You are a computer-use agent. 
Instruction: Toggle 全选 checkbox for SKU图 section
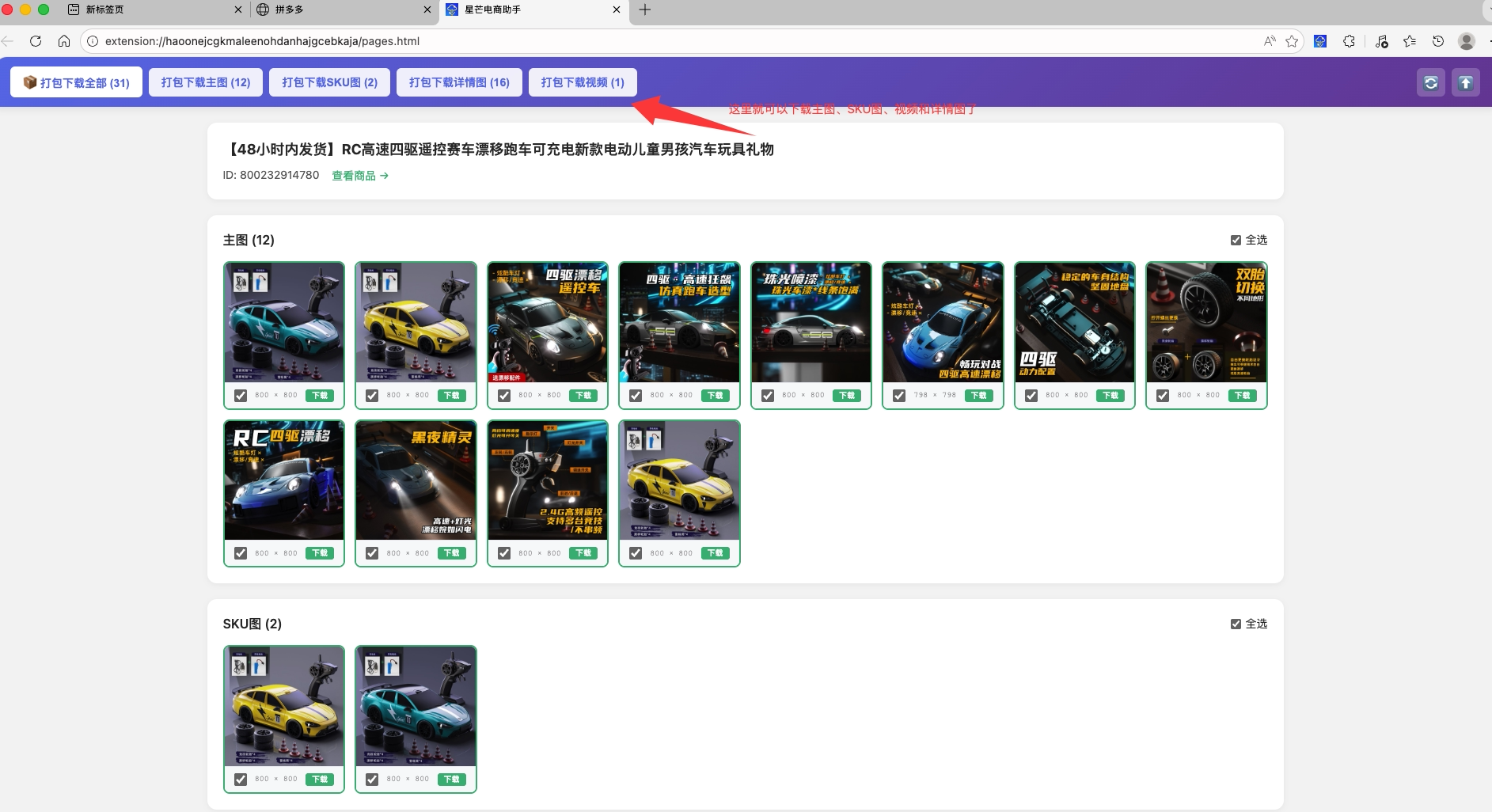click(1236, 624)
